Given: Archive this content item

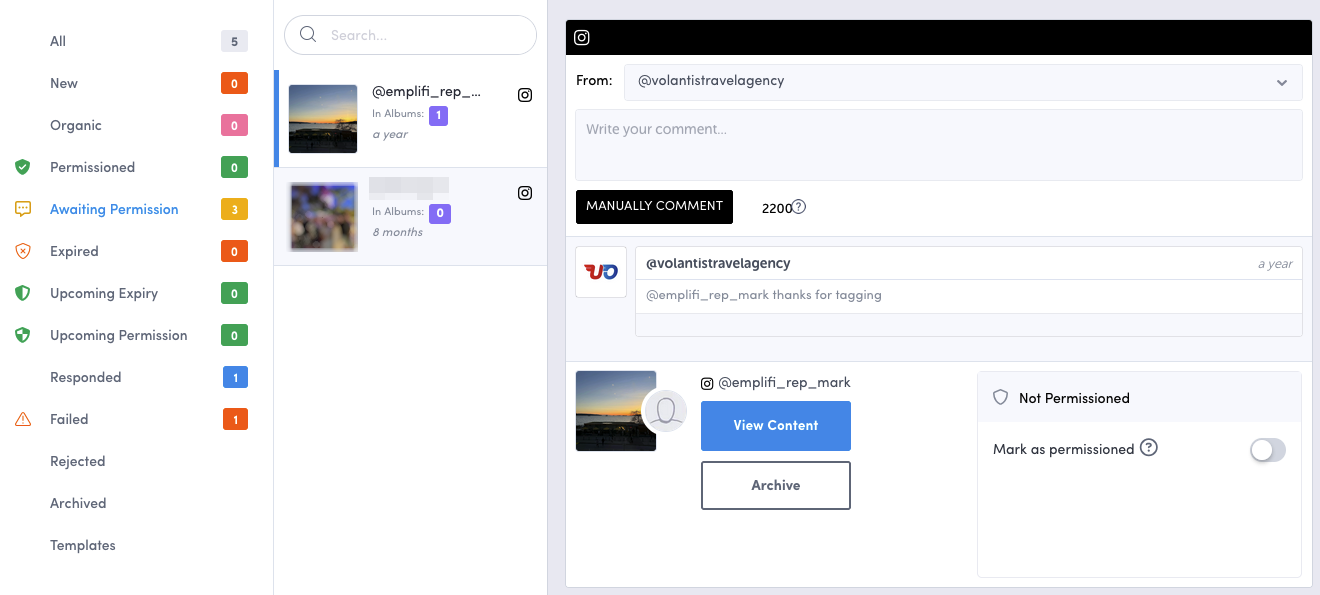Looking at the screenshot, I should (775, 486).
